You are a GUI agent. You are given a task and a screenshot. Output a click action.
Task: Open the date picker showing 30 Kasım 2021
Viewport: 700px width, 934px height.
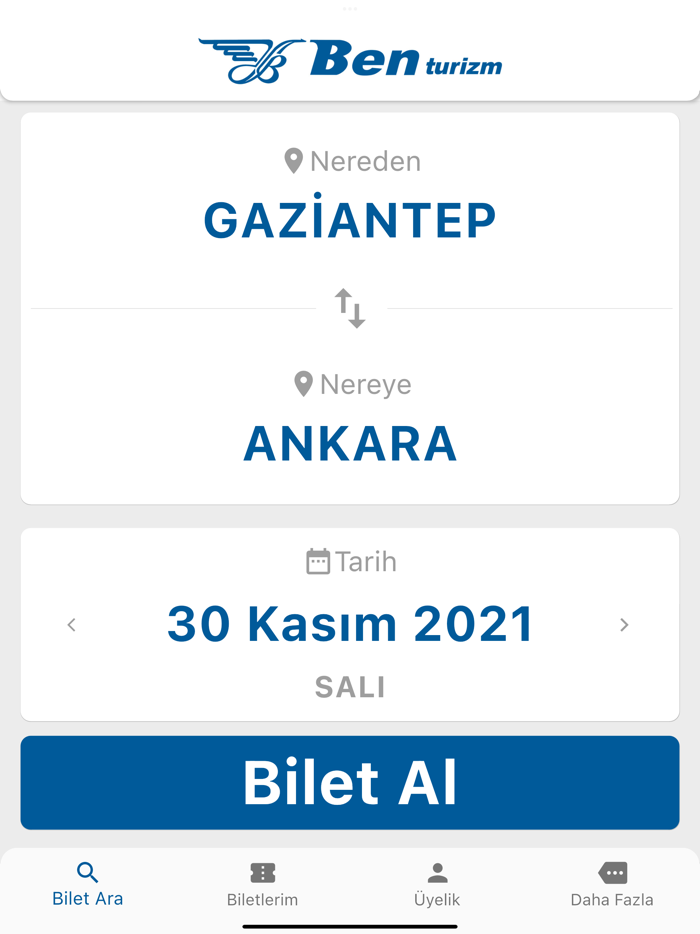pos(349,623)
